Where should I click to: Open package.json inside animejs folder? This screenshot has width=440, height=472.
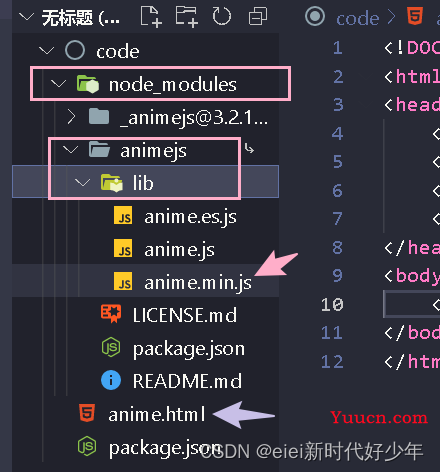click(189, 349)
